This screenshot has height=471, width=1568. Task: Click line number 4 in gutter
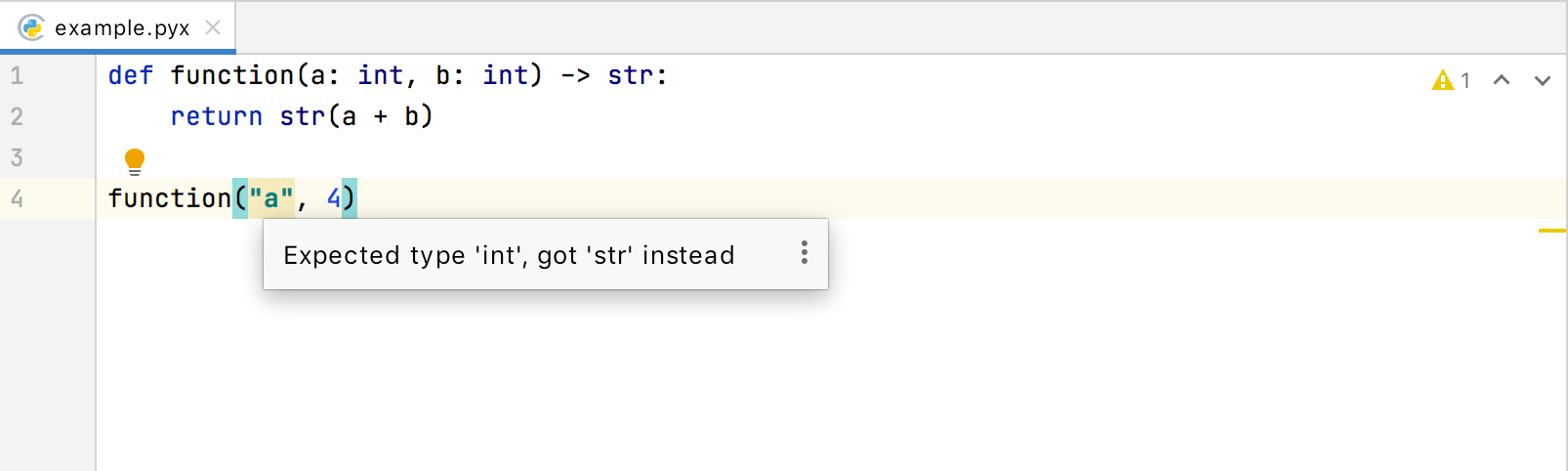[17, 198]
